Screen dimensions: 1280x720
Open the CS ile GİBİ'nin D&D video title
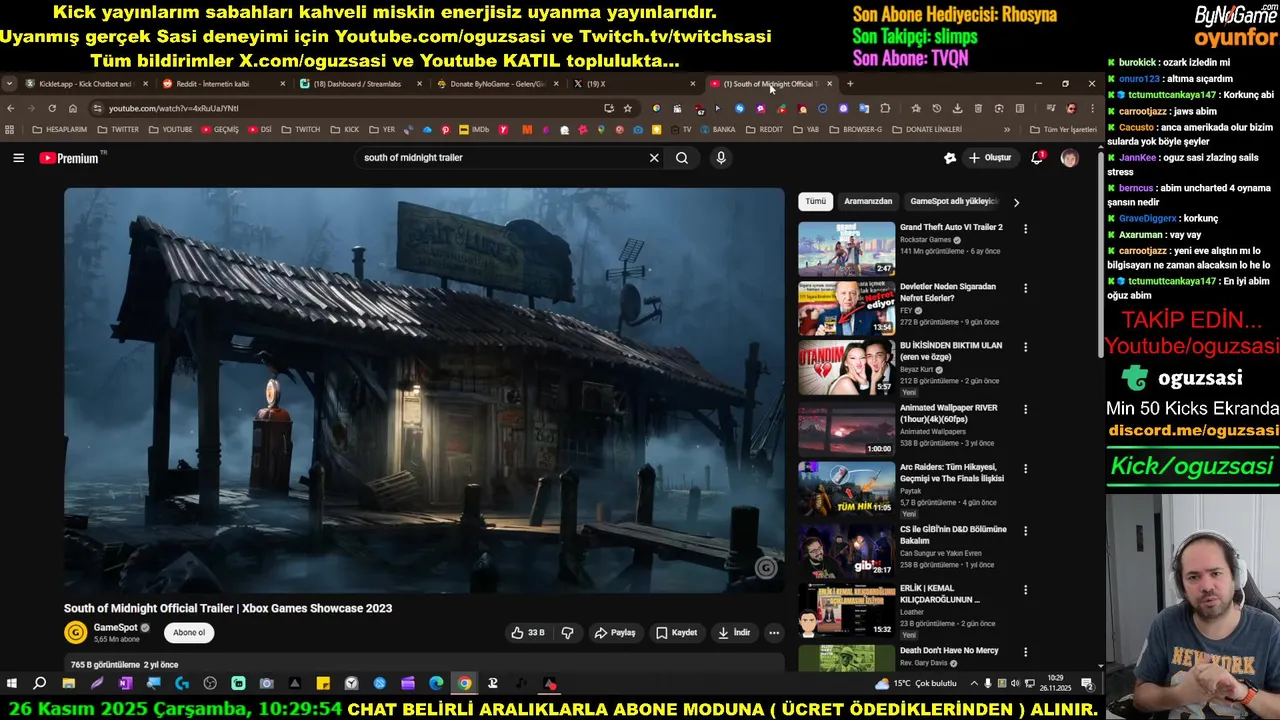point(953,535)
